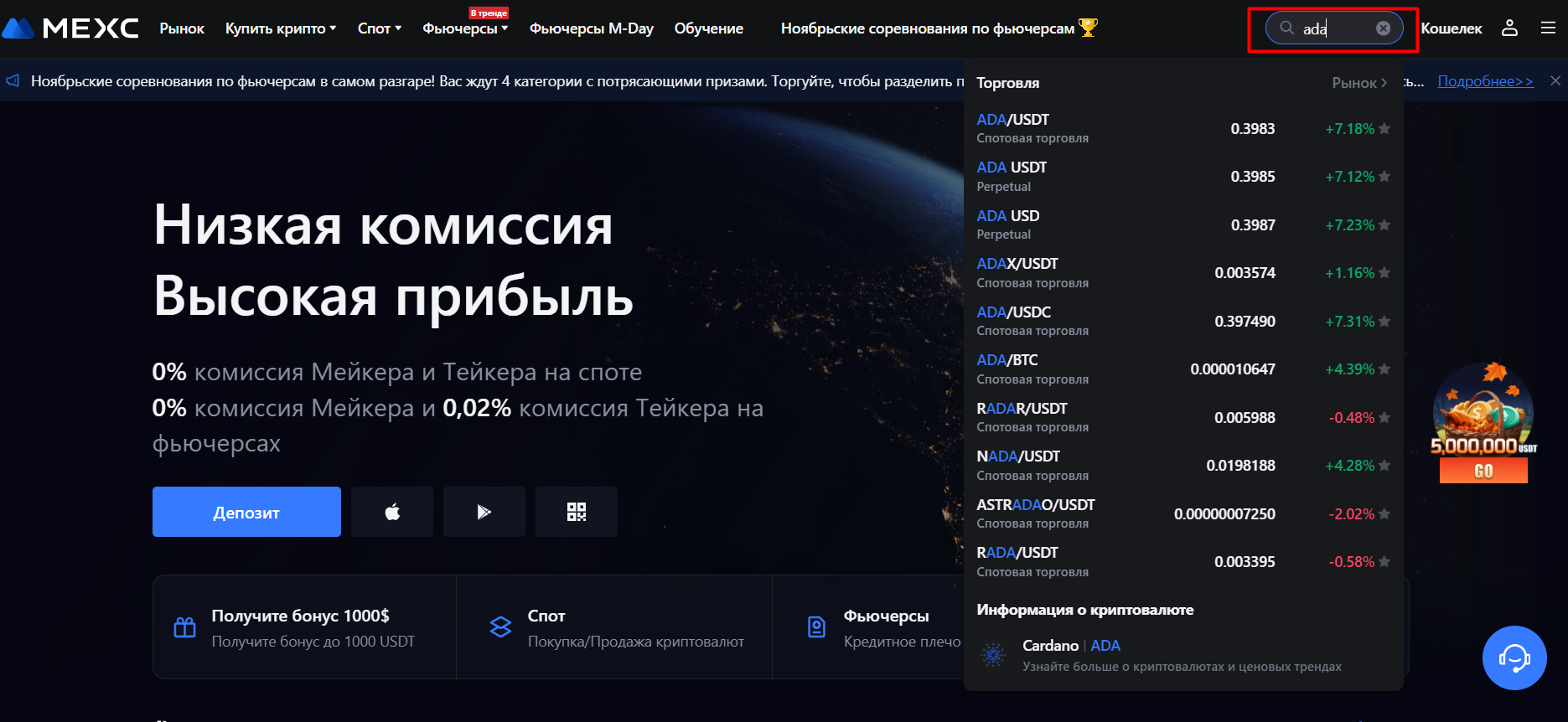Click the +7.12% change value
Screen dimensions: 1568x722
click(1349, 177)
